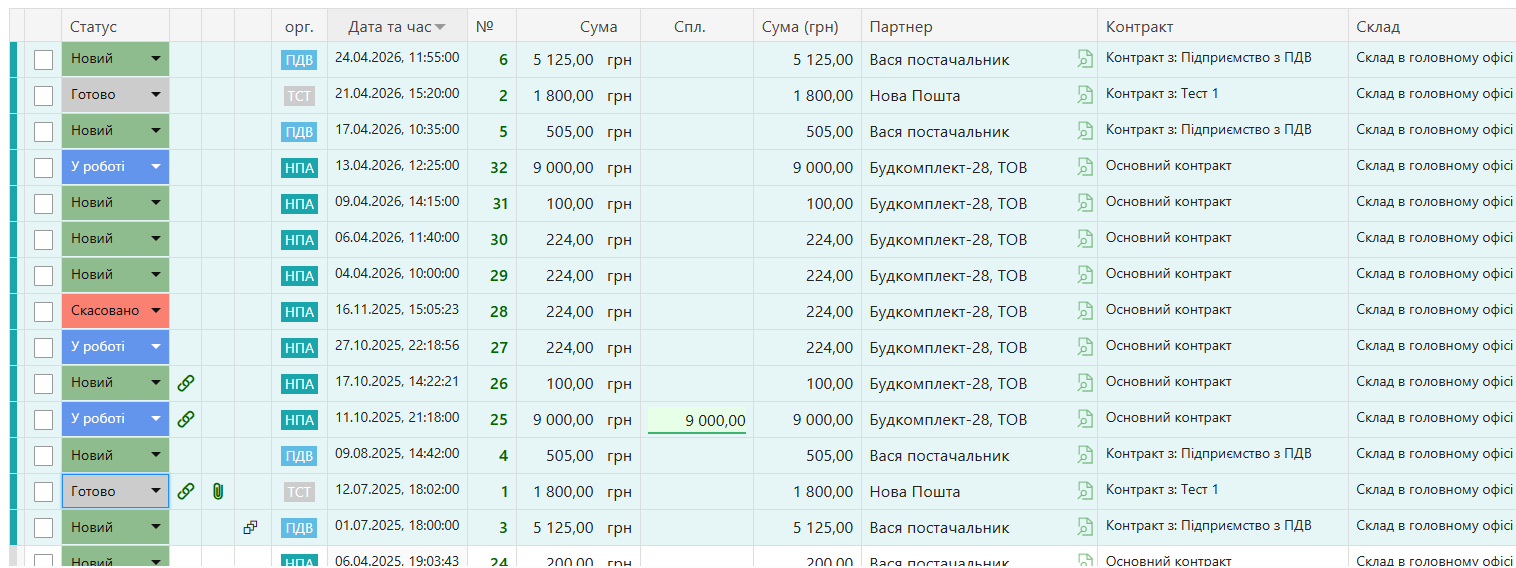The image size is (1516, 568).
Task: Open У роботі status dropdown for order 27
Action: 115,347
